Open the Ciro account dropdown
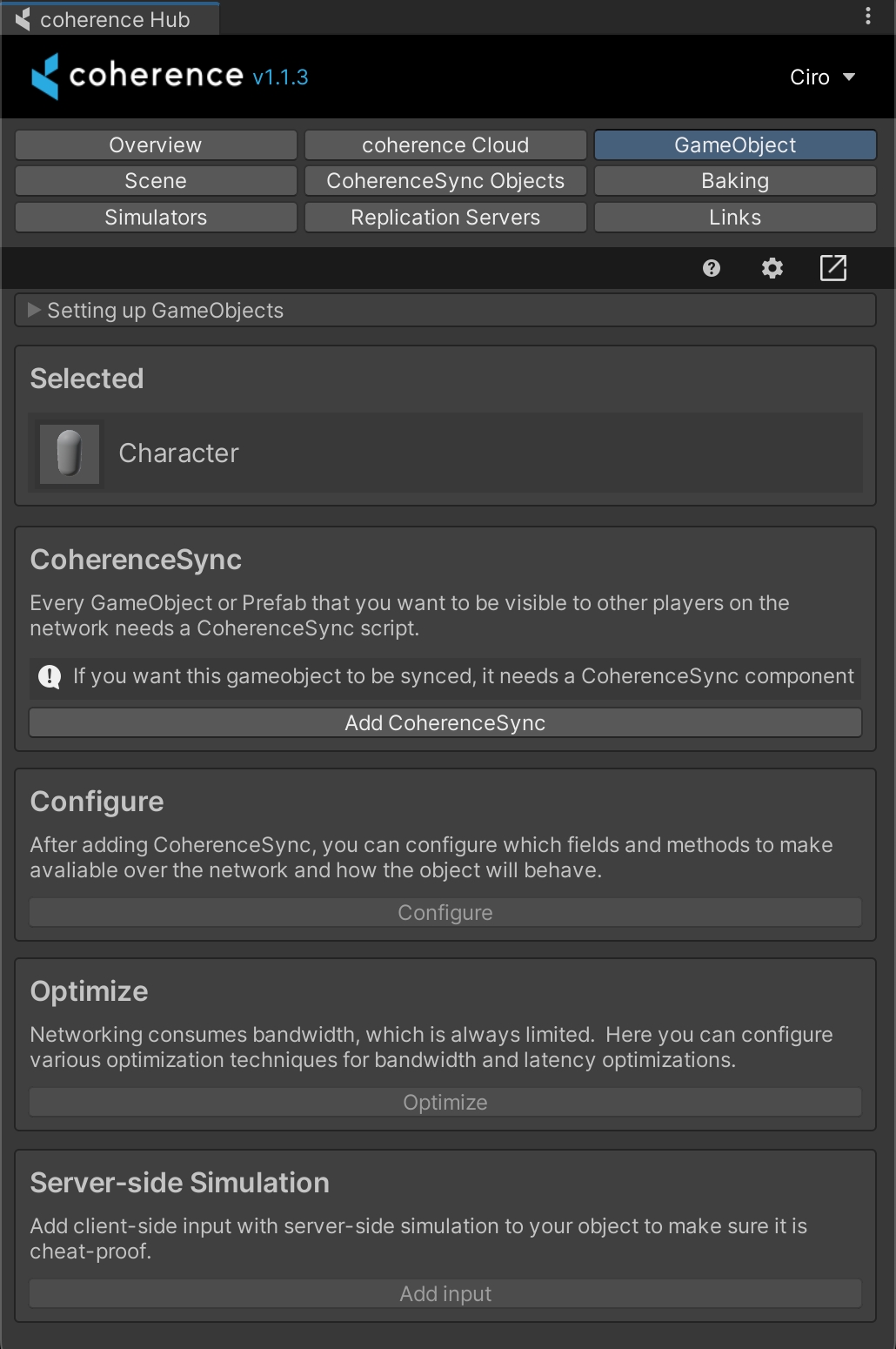 point(822,77)
